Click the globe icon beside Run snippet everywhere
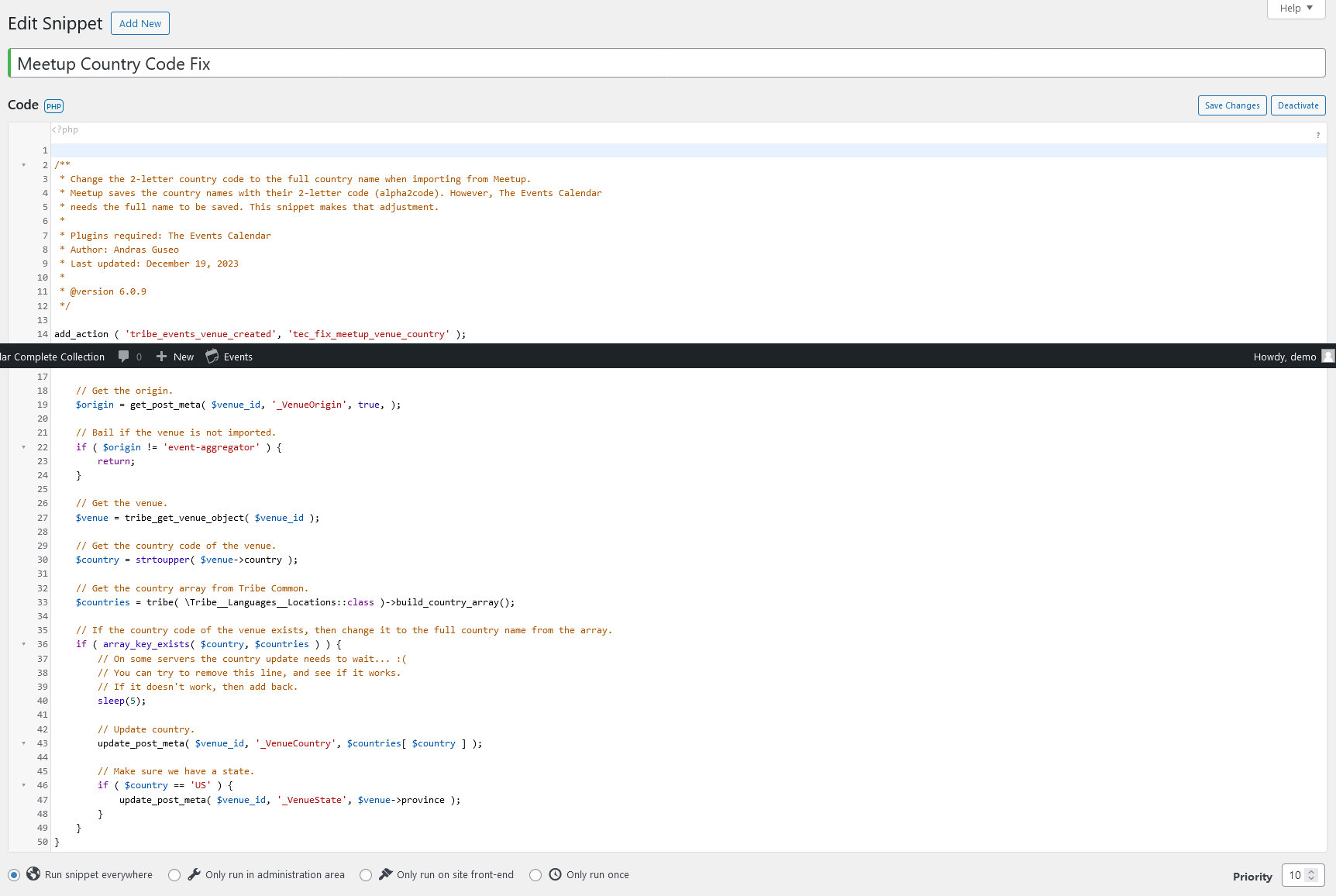Screen dimensions: 1336x896 tap(33, 874)
